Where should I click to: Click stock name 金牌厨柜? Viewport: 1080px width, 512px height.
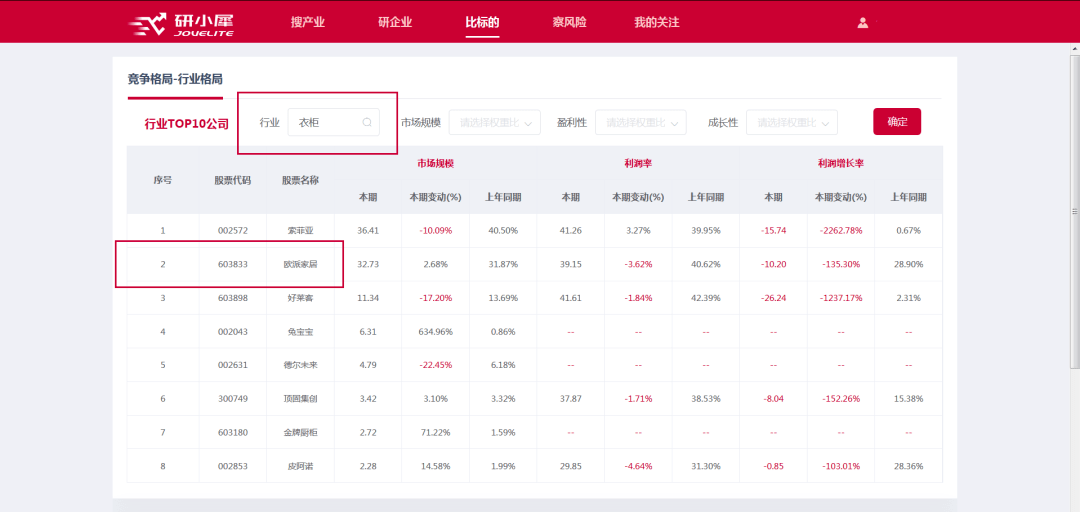tap(300, 433)
